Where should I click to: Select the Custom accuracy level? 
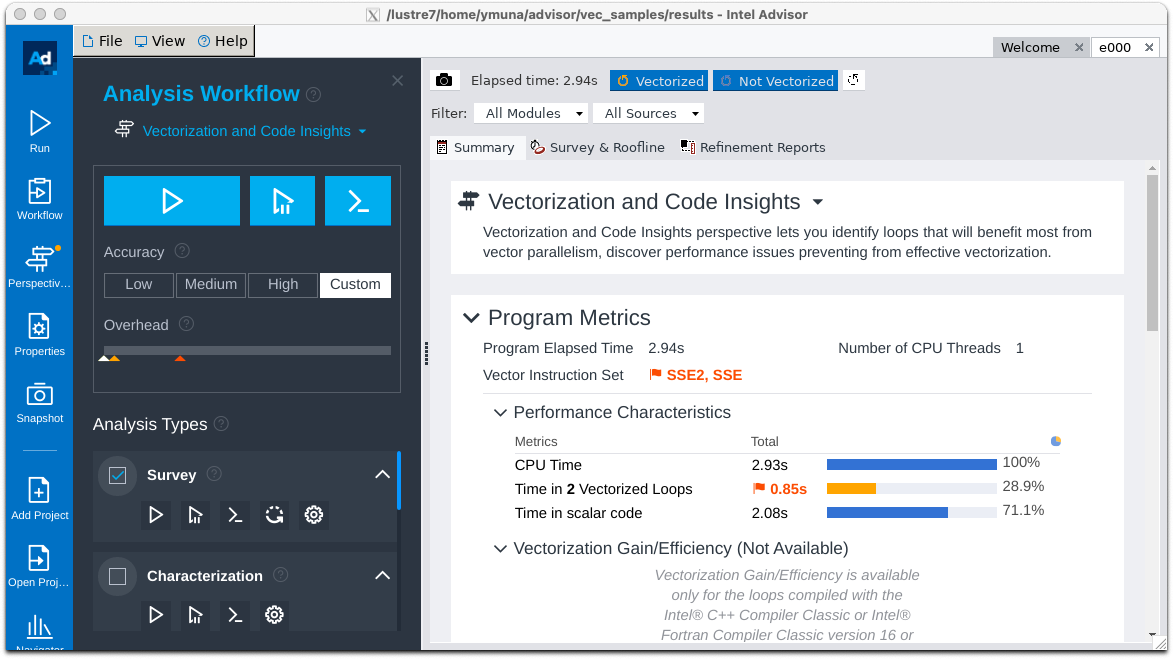click(x=355, y=285)
